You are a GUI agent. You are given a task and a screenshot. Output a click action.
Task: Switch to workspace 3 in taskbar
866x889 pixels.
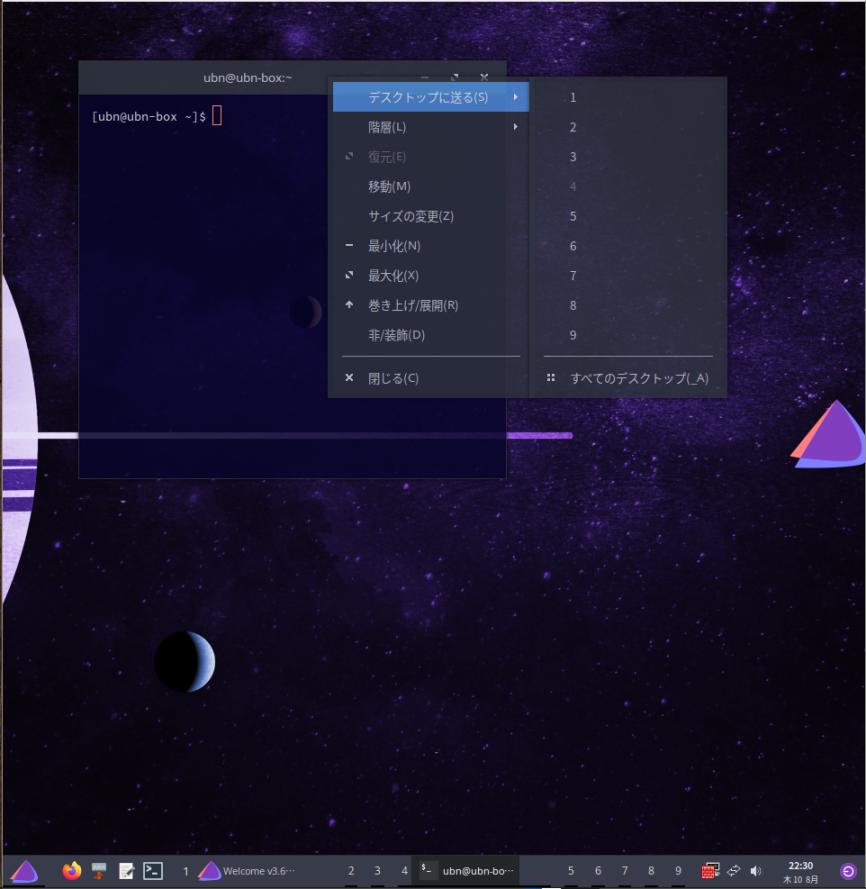pos(377,871)
